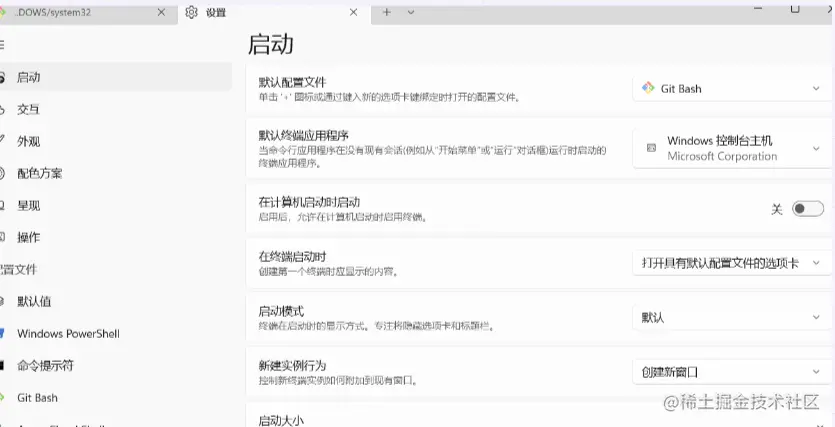This screenshot has height=427, width=835.
Task: Close the DOWS/system32 tab
Action: pyautogui.click(x=161, y=12)
